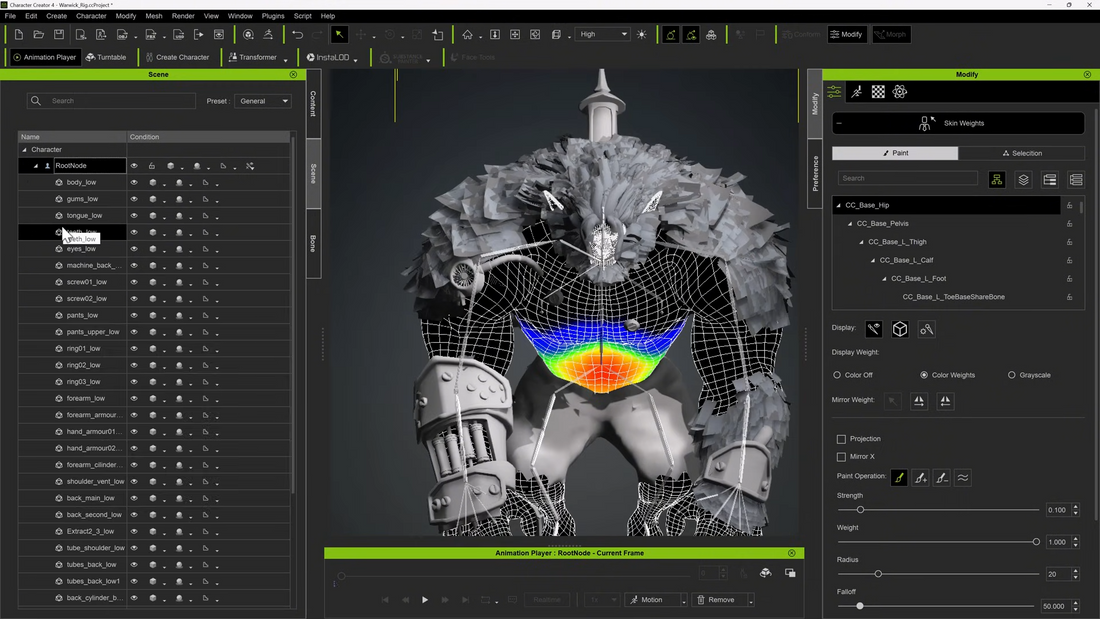1100x619 pixels.
Task: Show bone display icon
Action: pos(927,329)
